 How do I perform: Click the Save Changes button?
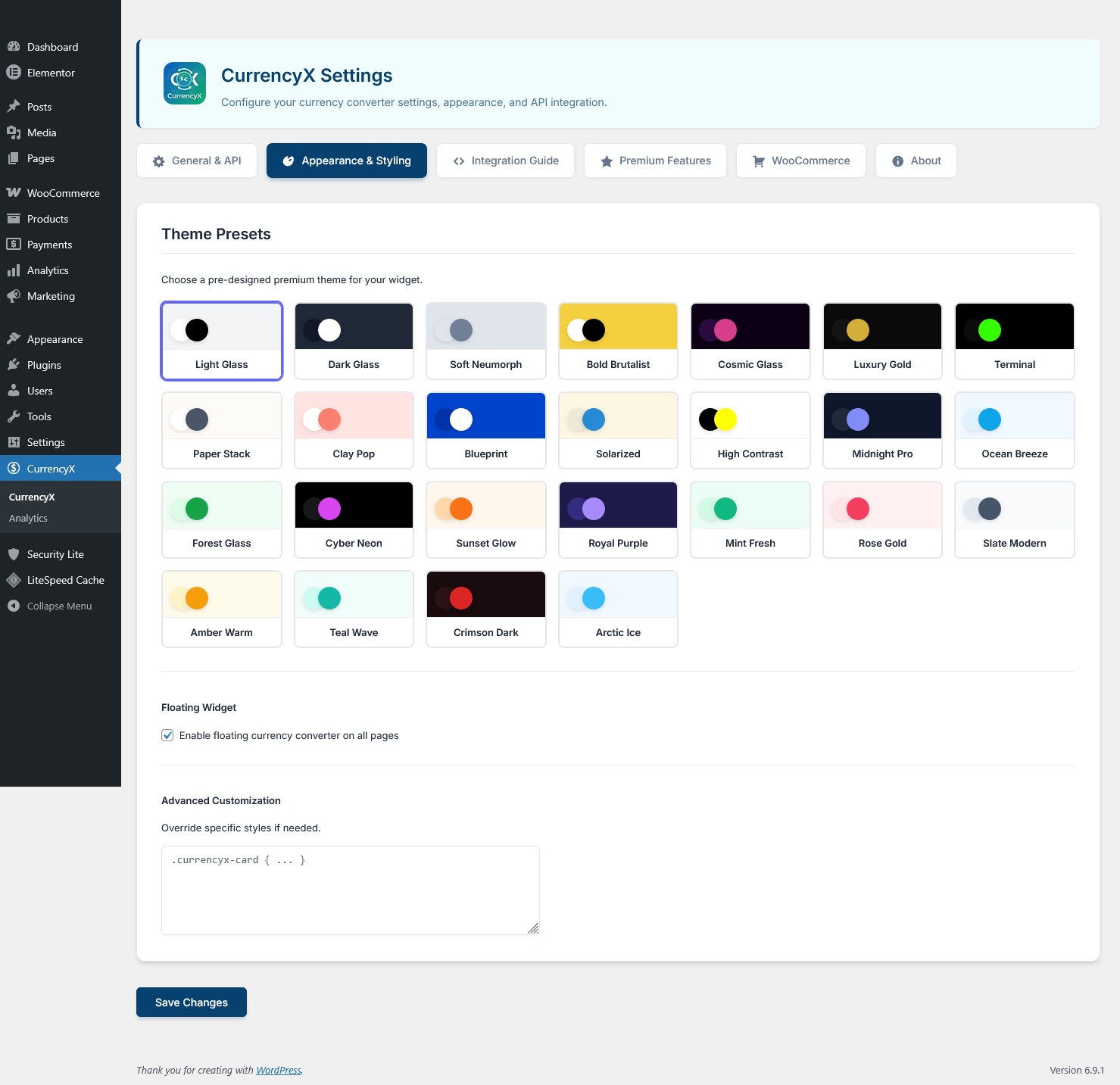click(191, 1002)
